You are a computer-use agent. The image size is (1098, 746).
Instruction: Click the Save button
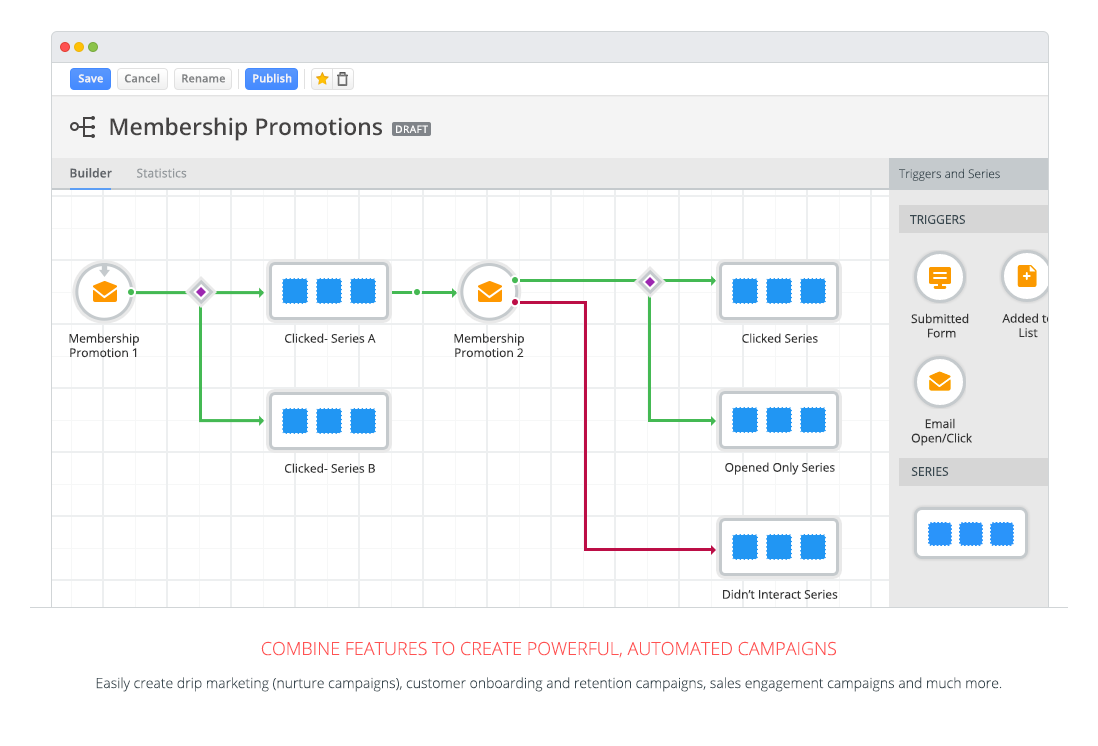click(90, 78)
